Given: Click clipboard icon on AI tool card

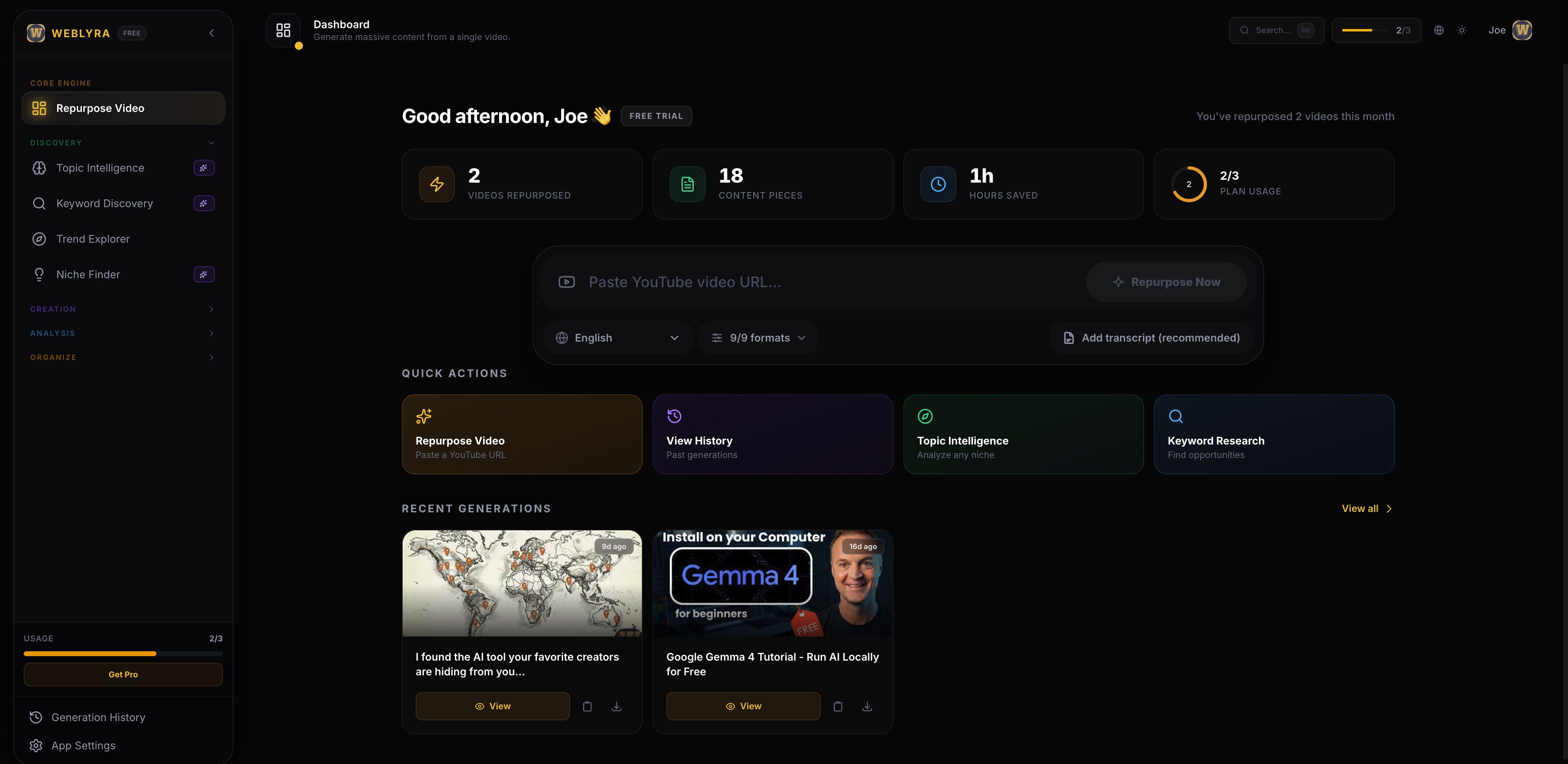Looking at the screenshot, I should [x=587, y=706].
